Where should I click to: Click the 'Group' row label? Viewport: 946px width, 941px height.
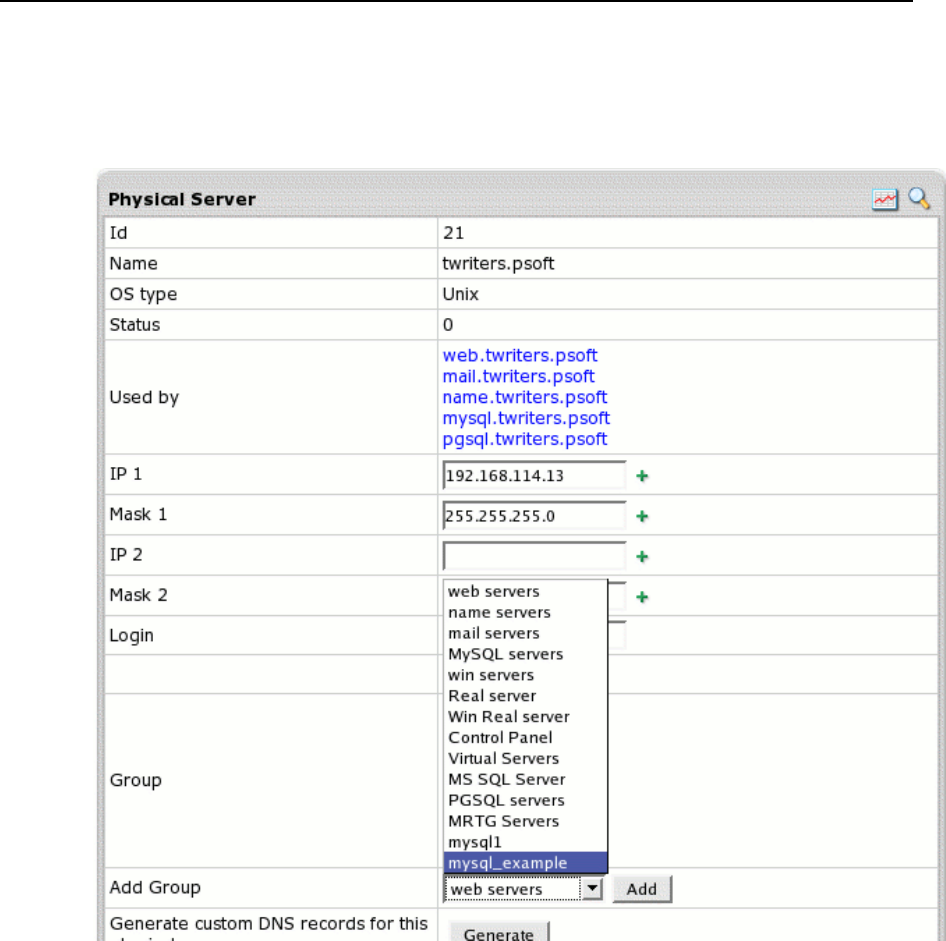tap(136, 781)
